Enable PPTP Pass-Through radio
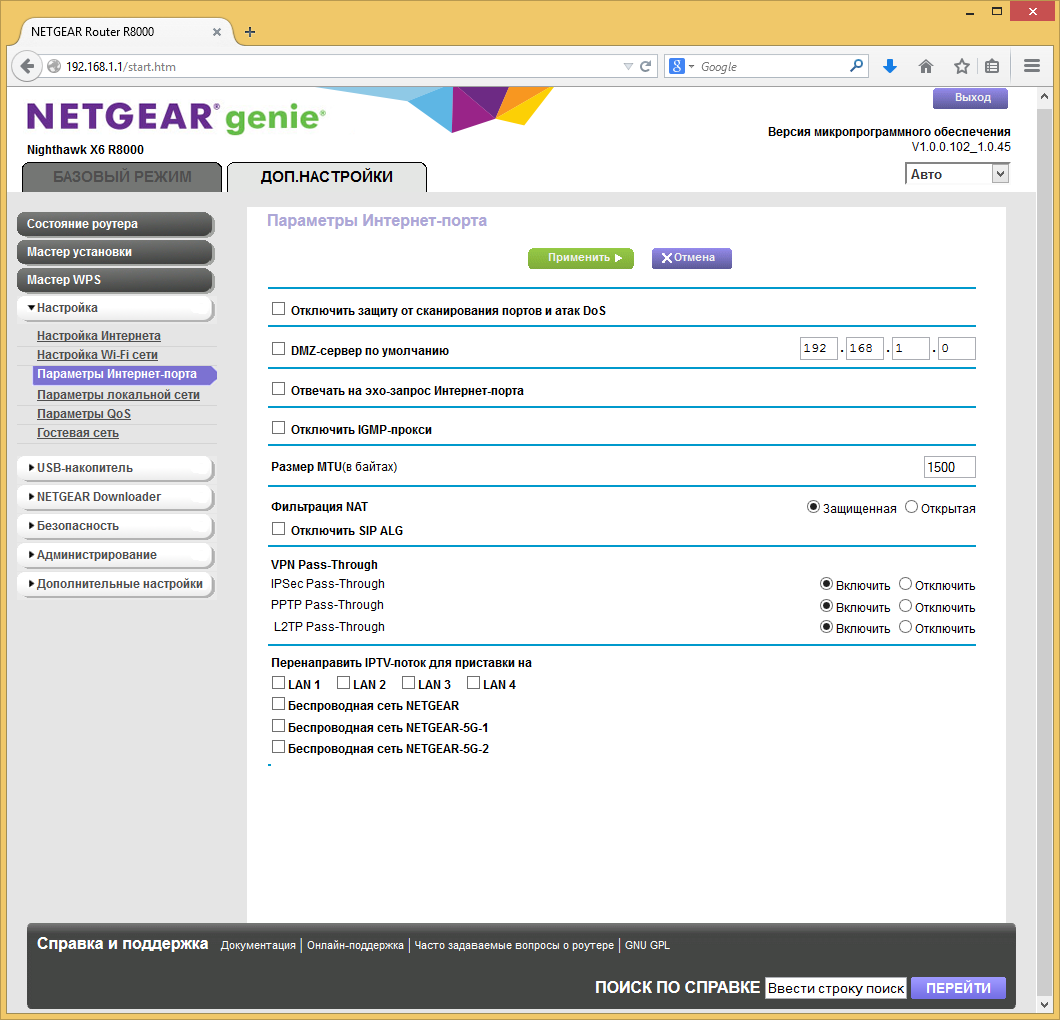 coord(826,606)
